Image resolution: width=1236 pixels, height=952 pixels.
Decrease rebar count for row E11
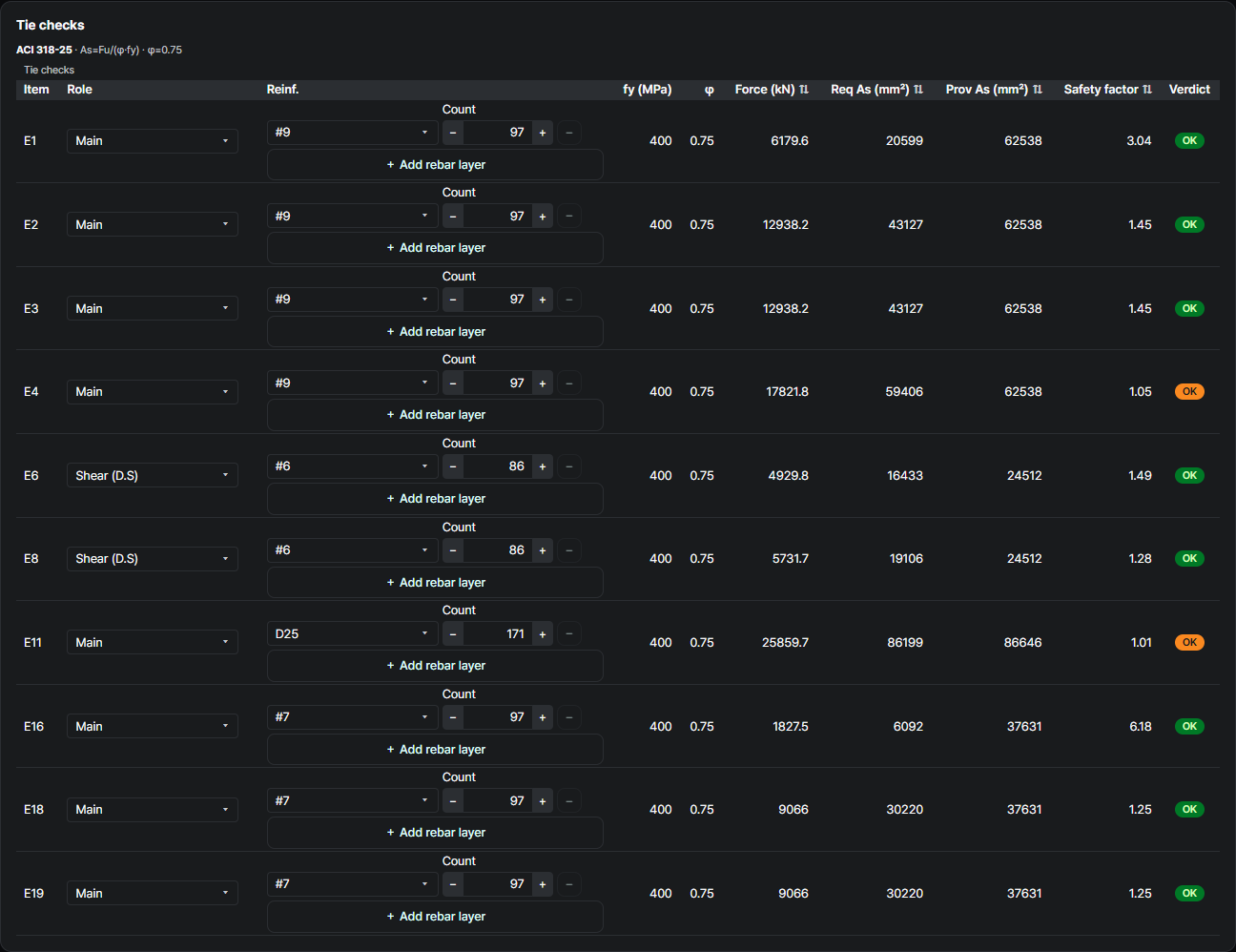pos(453,634)
